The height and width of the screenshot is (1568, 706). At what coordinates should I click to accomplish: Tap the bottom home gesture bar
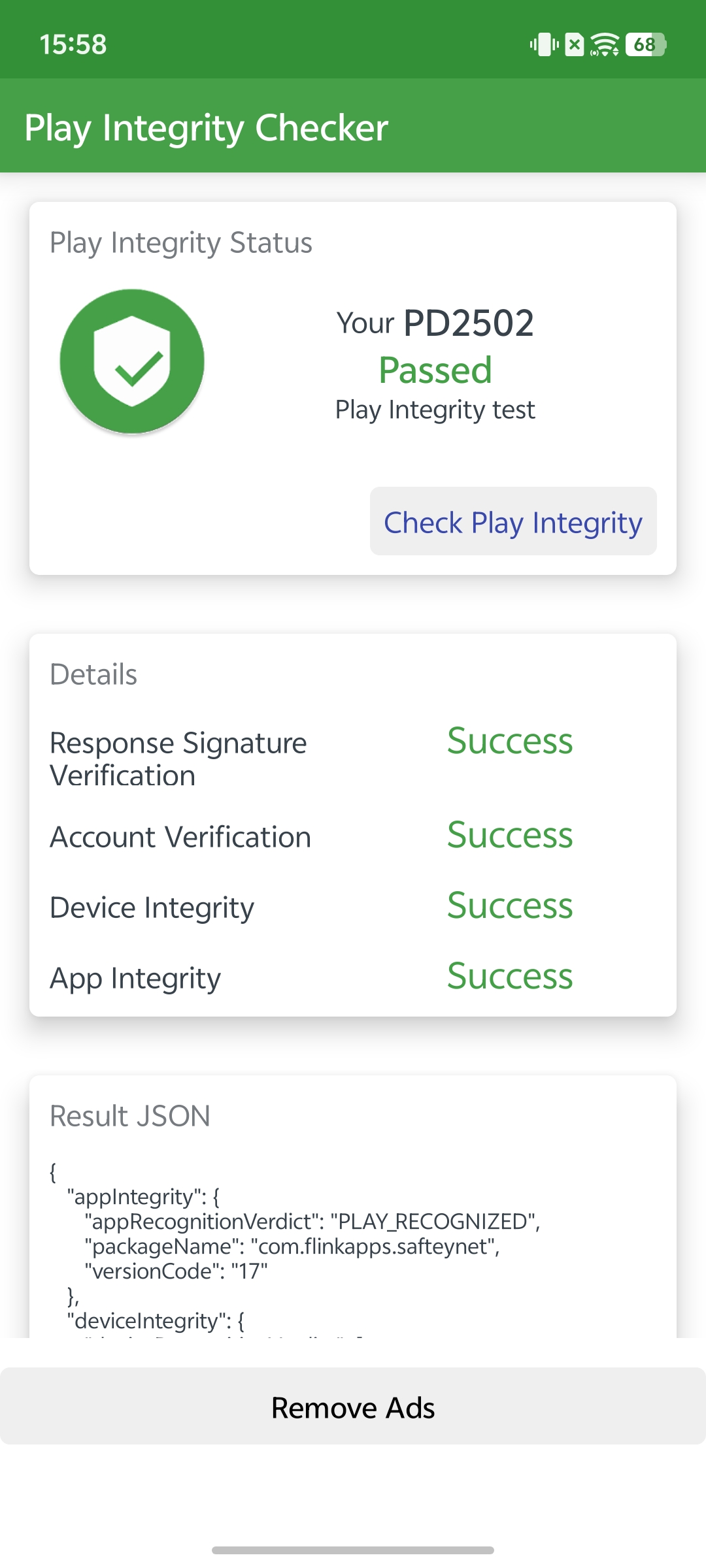coord(353,1550)
